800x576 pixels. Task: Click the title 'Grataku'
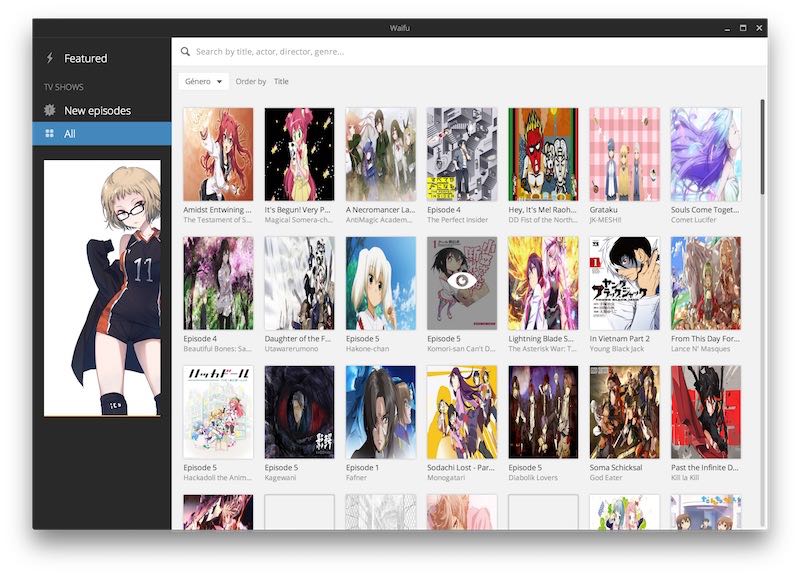click(604, 210)
